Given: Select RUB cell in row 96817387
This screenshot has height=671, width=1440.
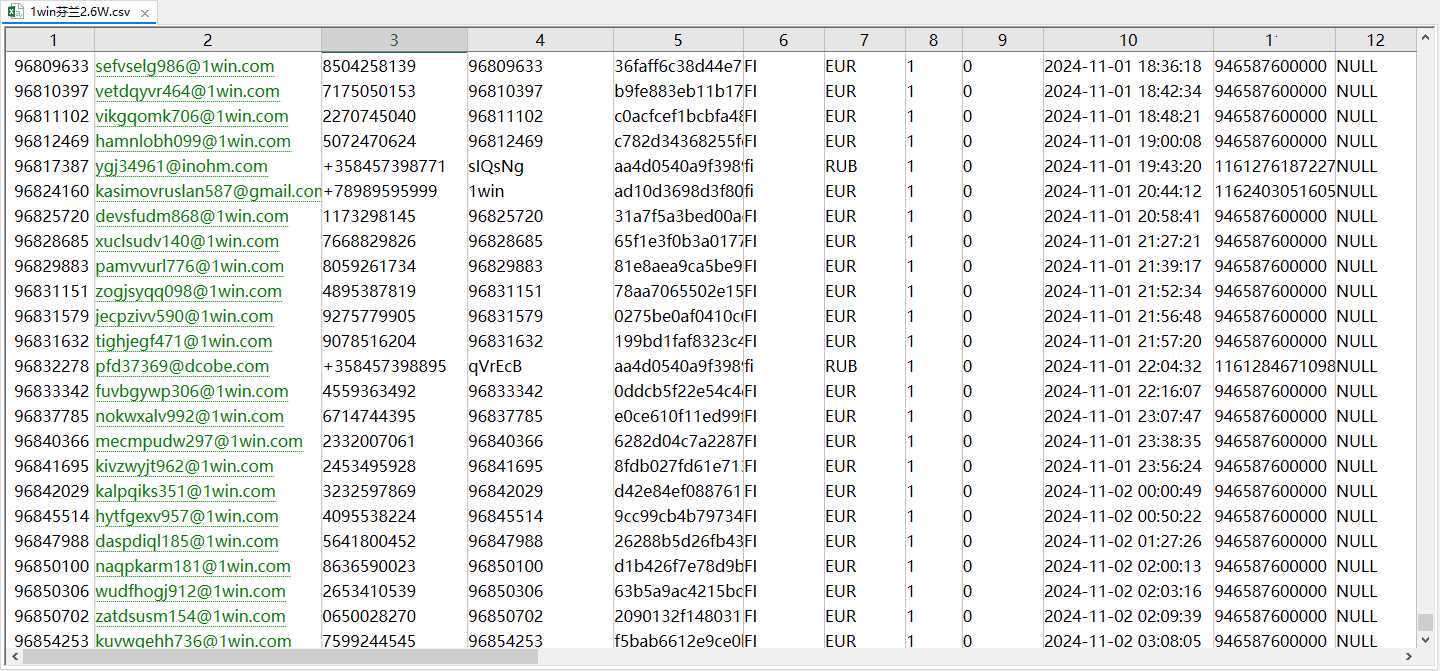Looking at the screenshot, I should (x=864, y=166).
